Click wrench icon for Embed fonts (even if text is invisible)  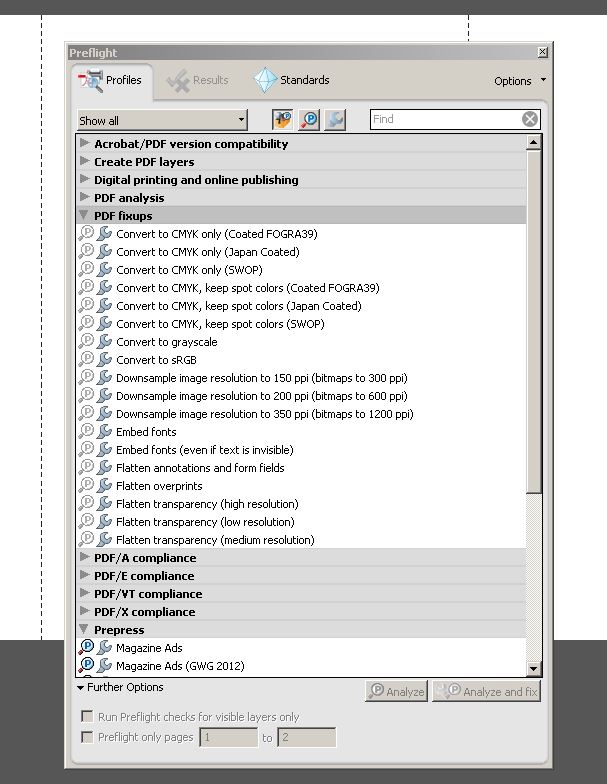coord(104,450)
